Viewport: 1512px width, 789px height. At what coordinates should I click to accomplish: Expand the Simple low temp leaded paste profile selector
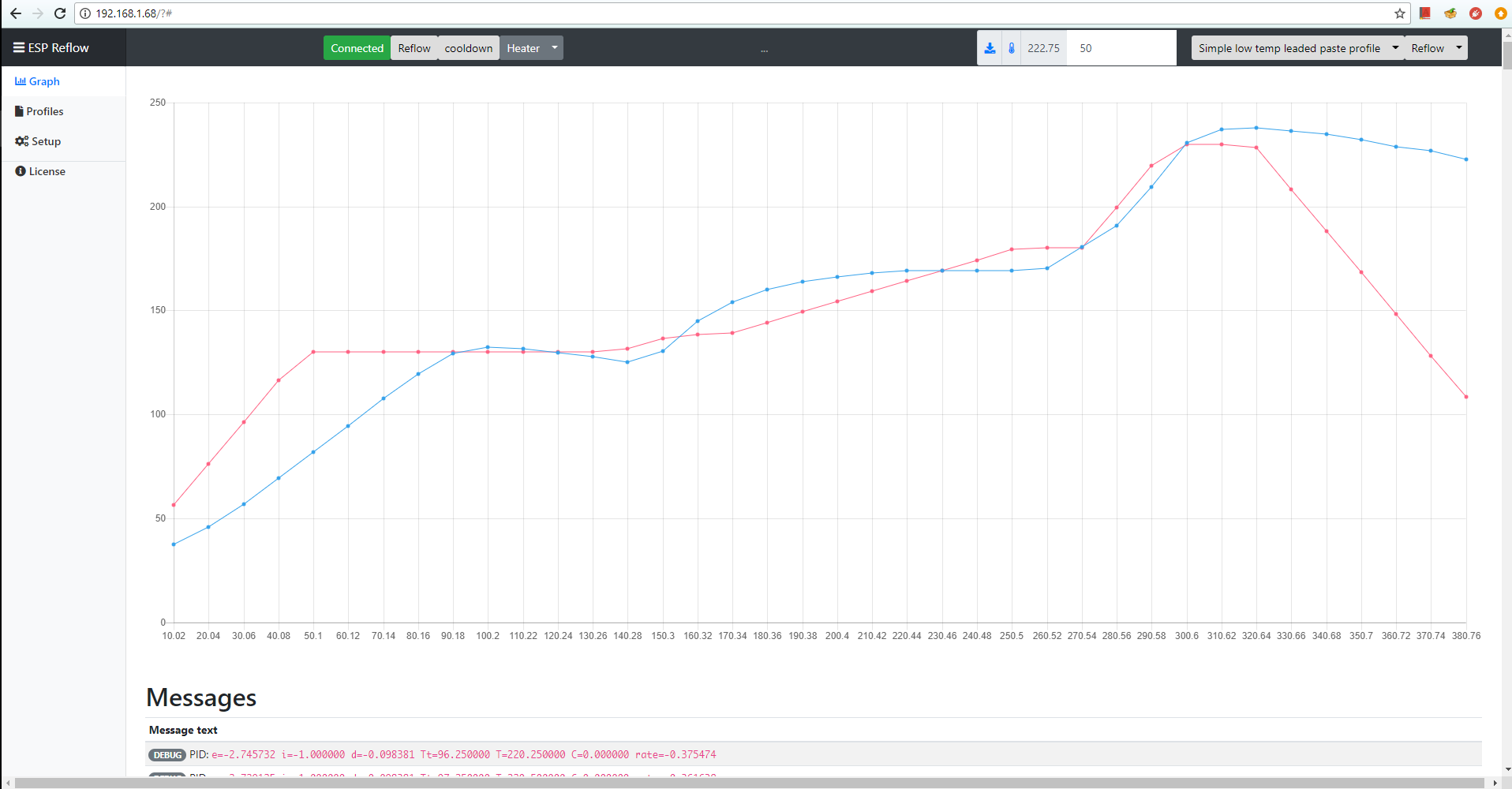1297,47
